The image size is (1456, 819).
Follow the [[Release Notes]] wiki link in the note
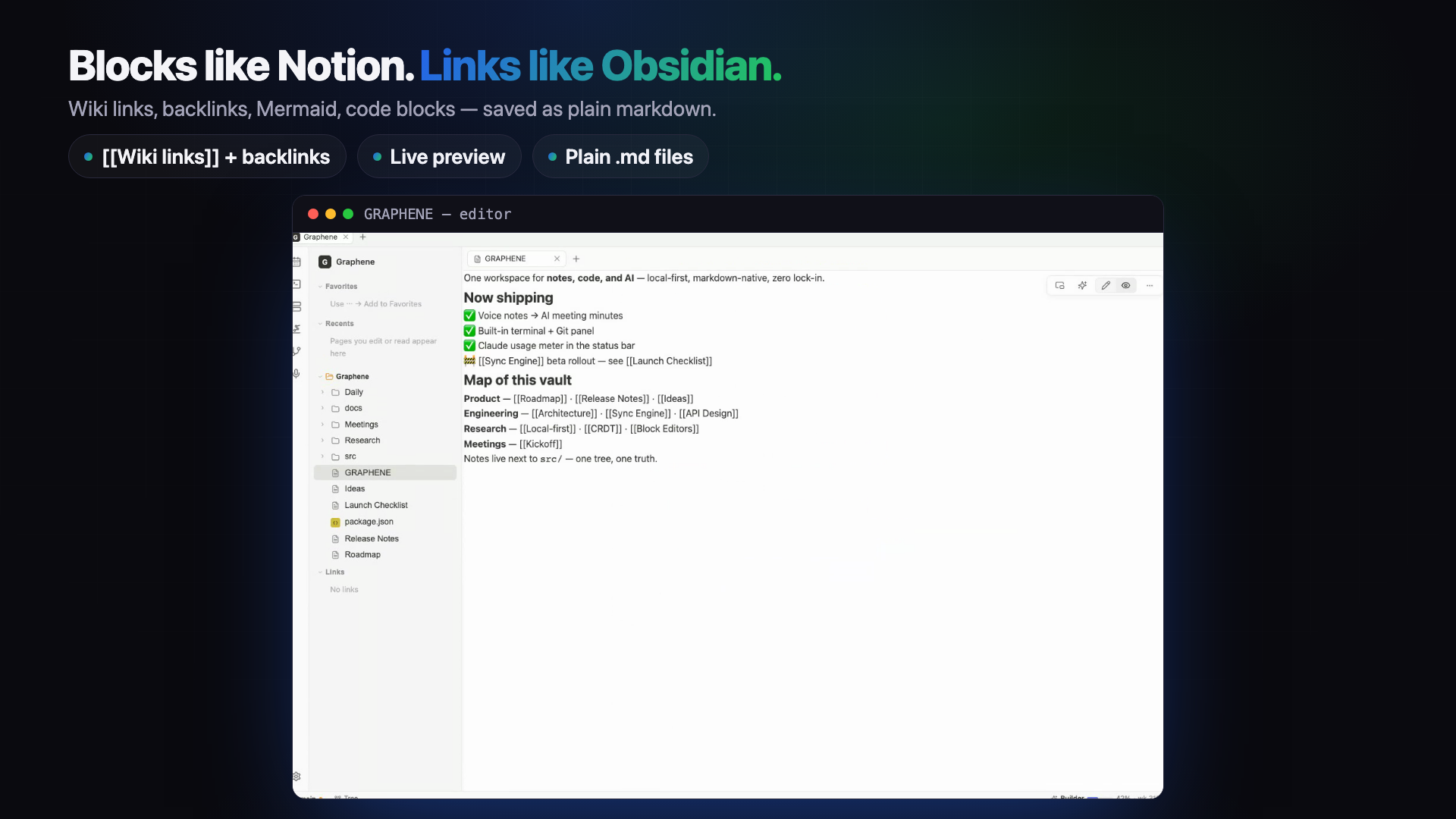[x=612, y=399]
